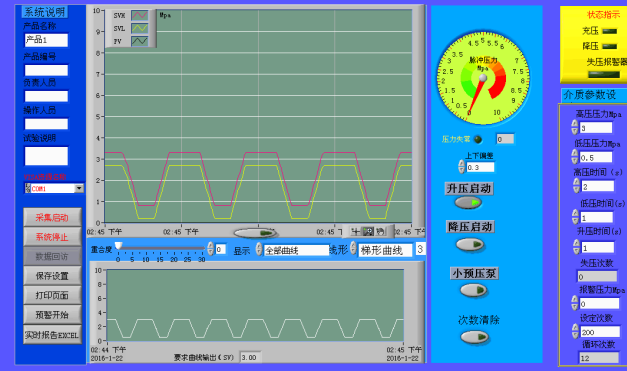Click the 高压压力Mpa stepper arrows

click(x=575, y=128)
